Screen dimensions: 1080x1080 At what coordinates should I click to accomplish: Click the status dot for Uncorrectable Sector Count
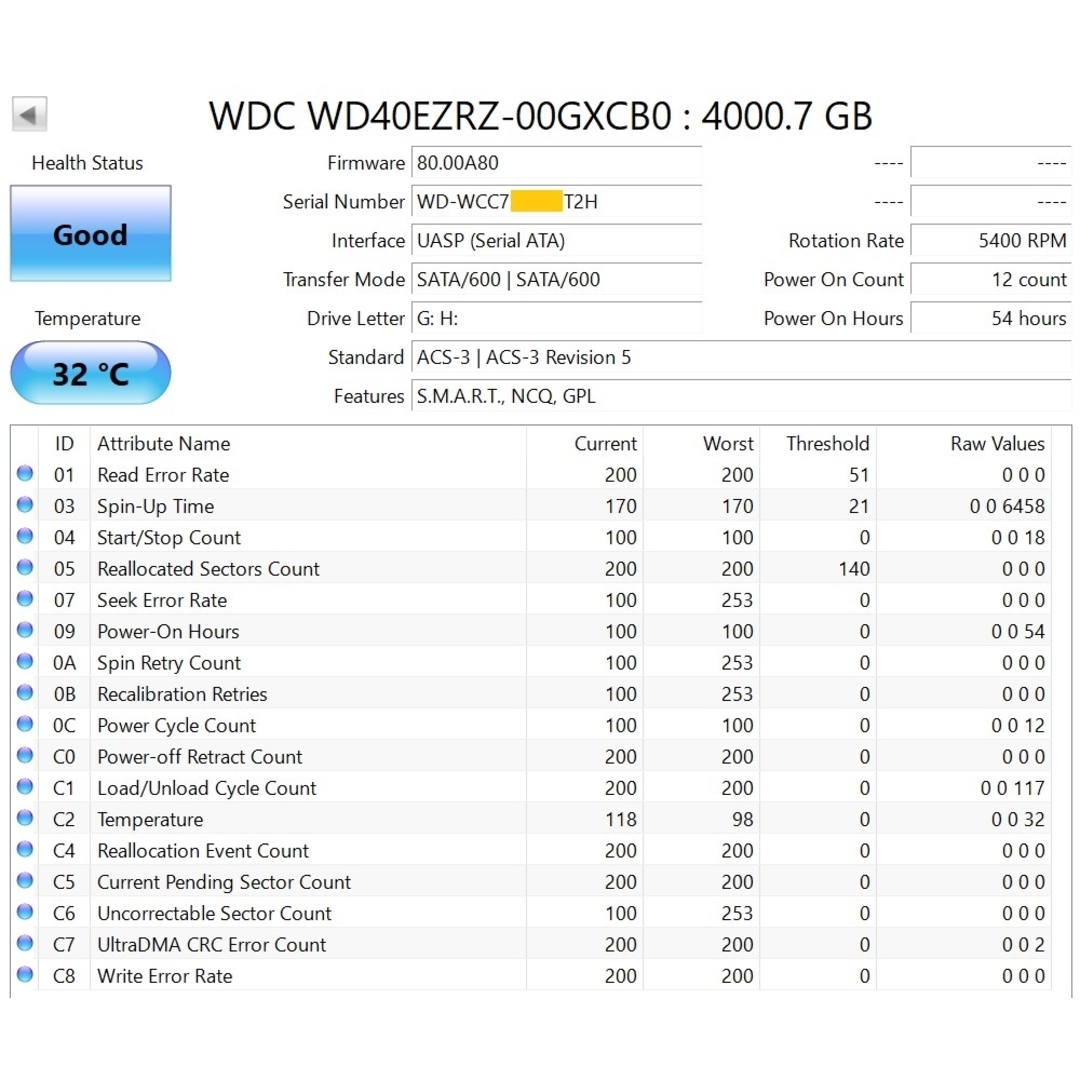[x=25, y=912]
